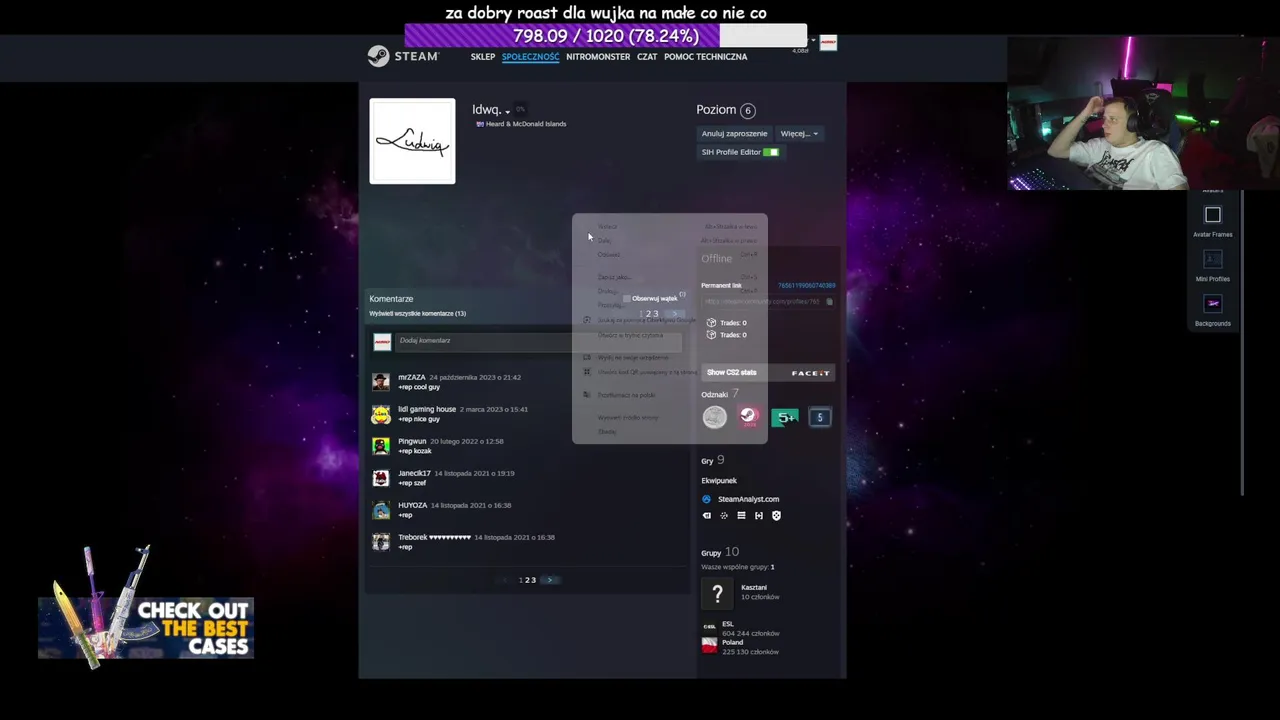
Task: Open HUYOZA's comment avatar
Action: click(x=381, y=510)
